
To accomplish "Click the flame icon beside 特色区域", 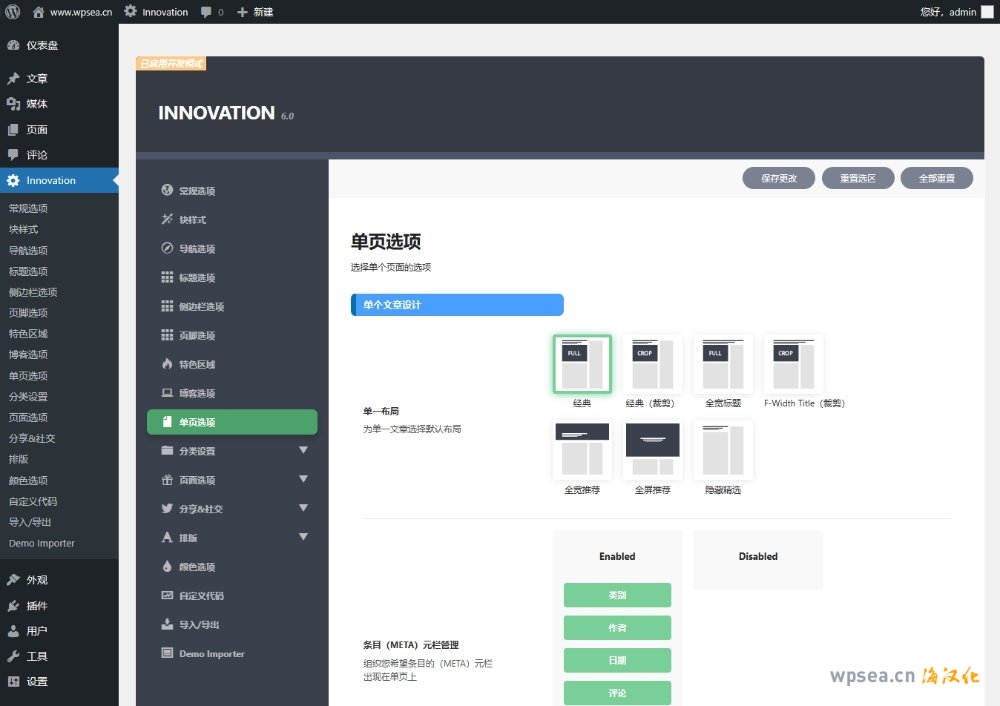I will point(167,364).
